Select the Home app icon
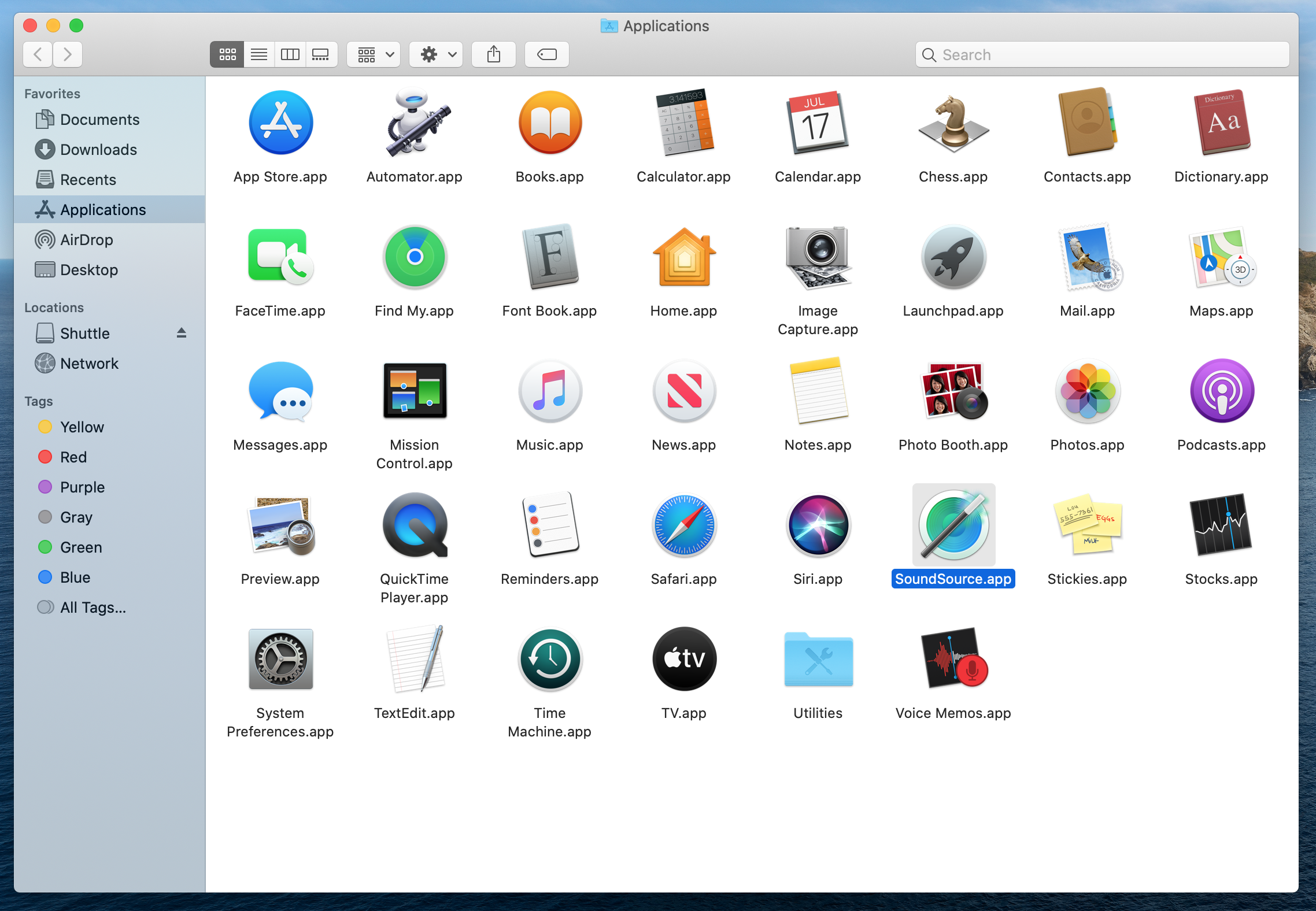The height and width of the screenshot is (911, 1316). (x=684, y=257)
